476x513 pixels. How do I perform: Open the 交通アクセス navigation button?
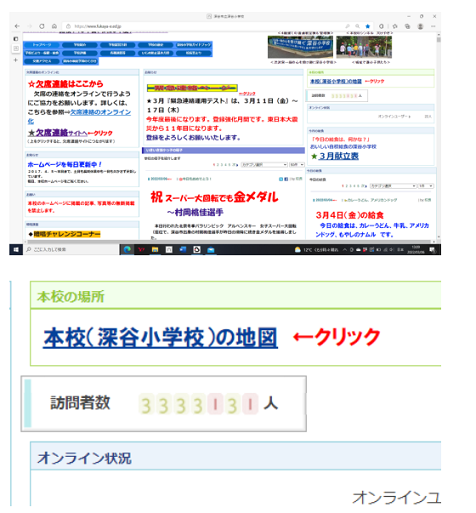42,61
